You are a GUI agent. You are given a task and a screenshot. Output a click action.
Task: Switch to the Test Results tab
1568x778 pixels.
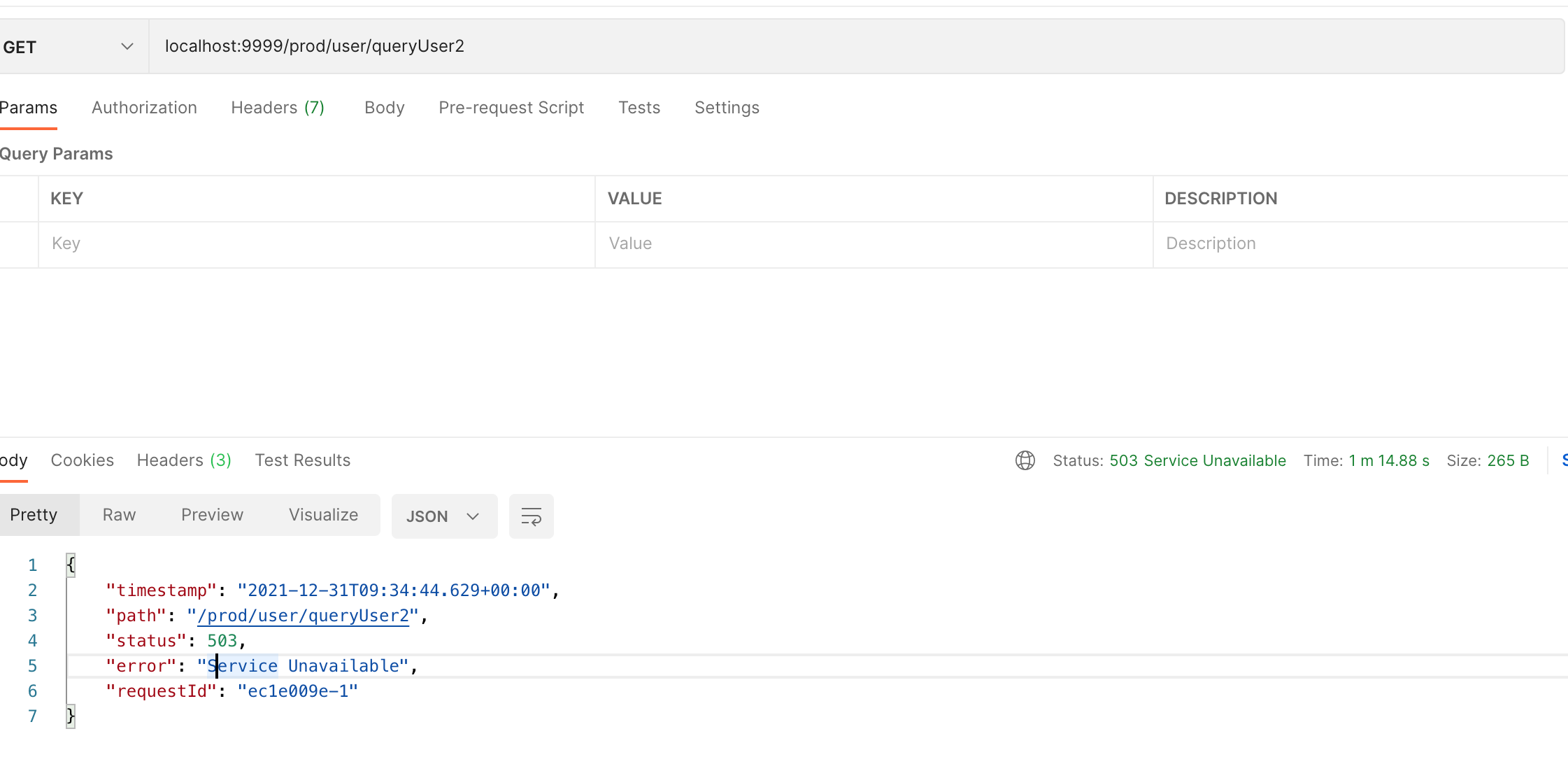302,460
